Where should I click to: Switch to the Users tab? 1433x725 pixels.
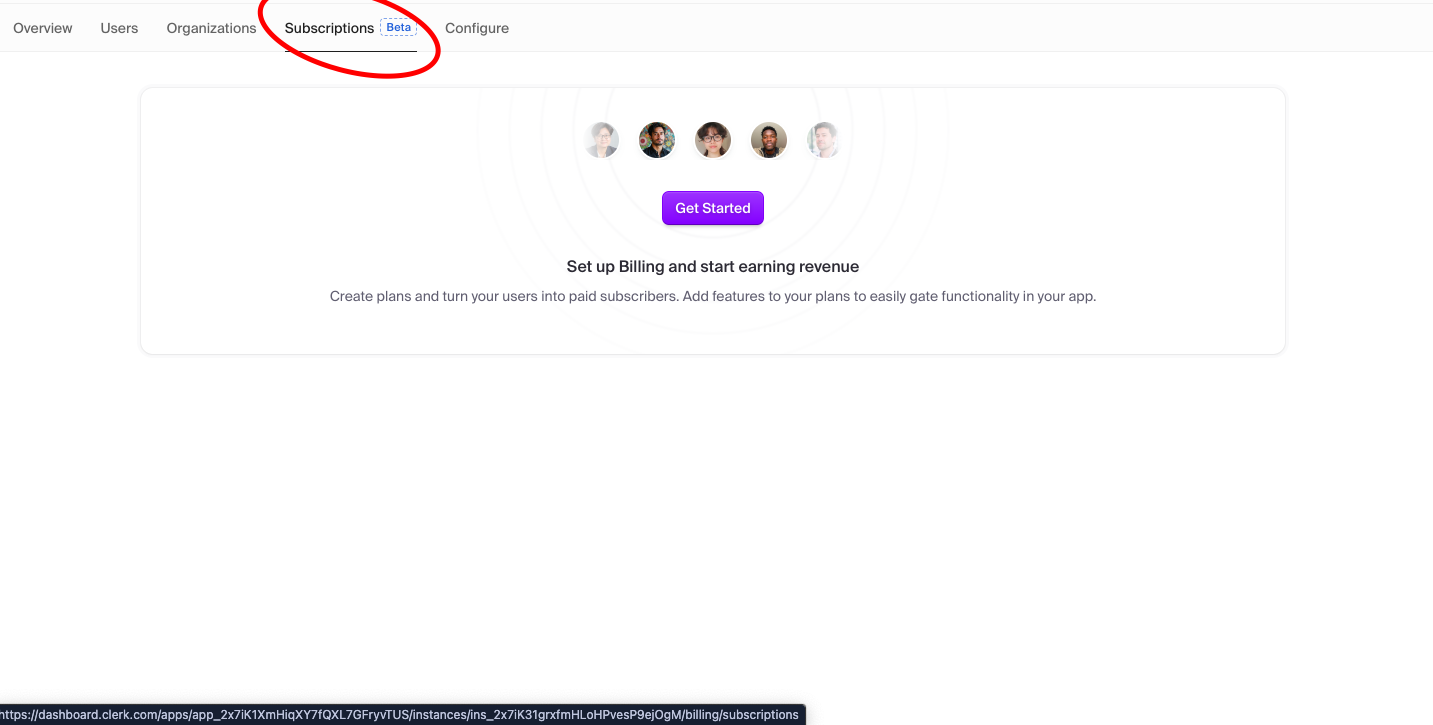(x=119, y=28)
